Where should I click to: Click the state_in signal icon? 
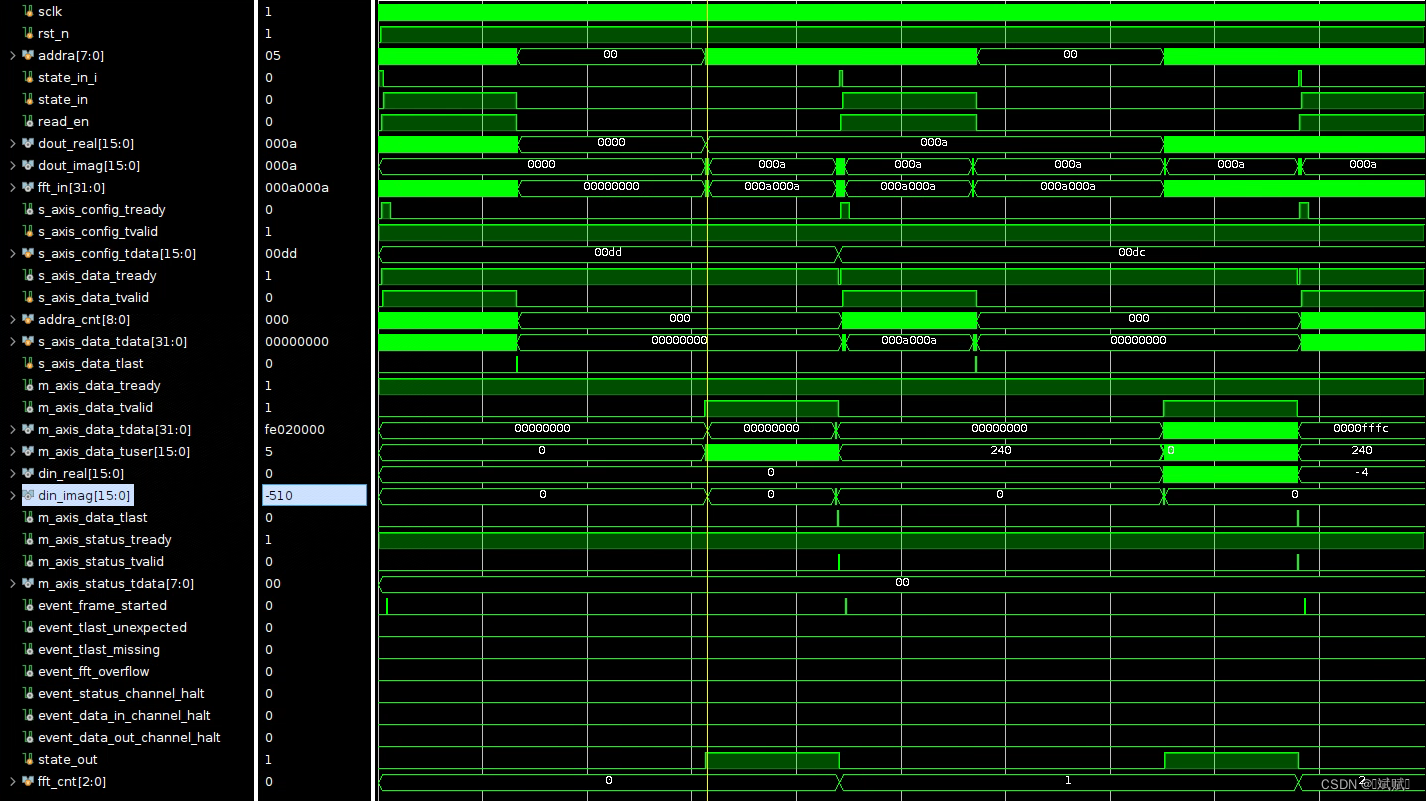(x=28, y=100)
